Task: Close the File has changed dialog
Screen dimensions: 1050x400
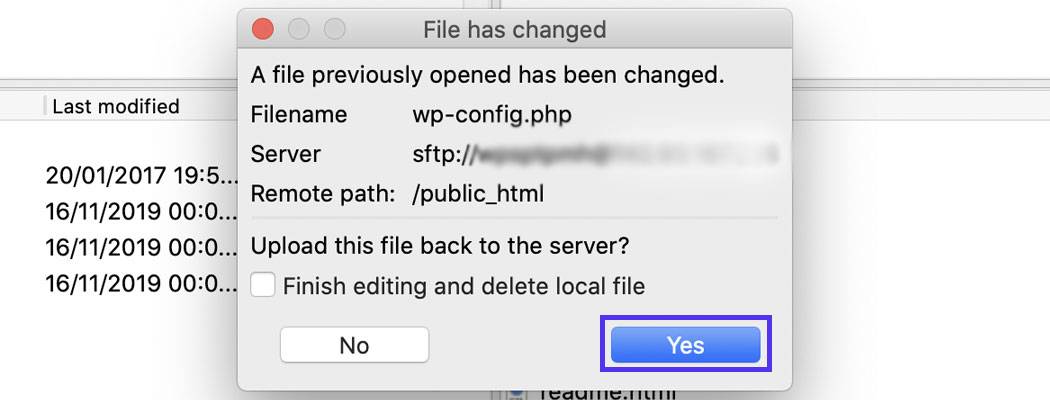Action: tap(263, 29)
